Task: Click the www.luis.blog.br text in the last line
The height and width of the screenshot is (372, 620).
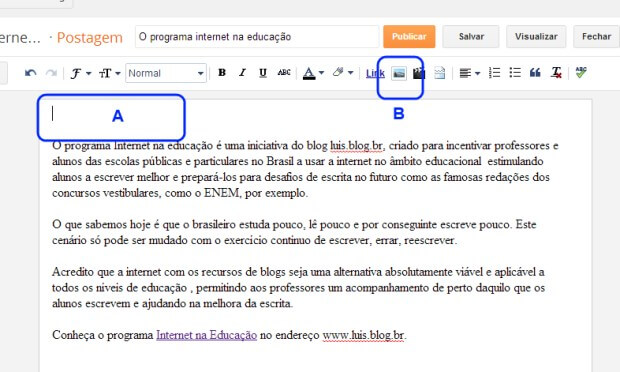Action: pyautogui.click(x=363, y=335)
